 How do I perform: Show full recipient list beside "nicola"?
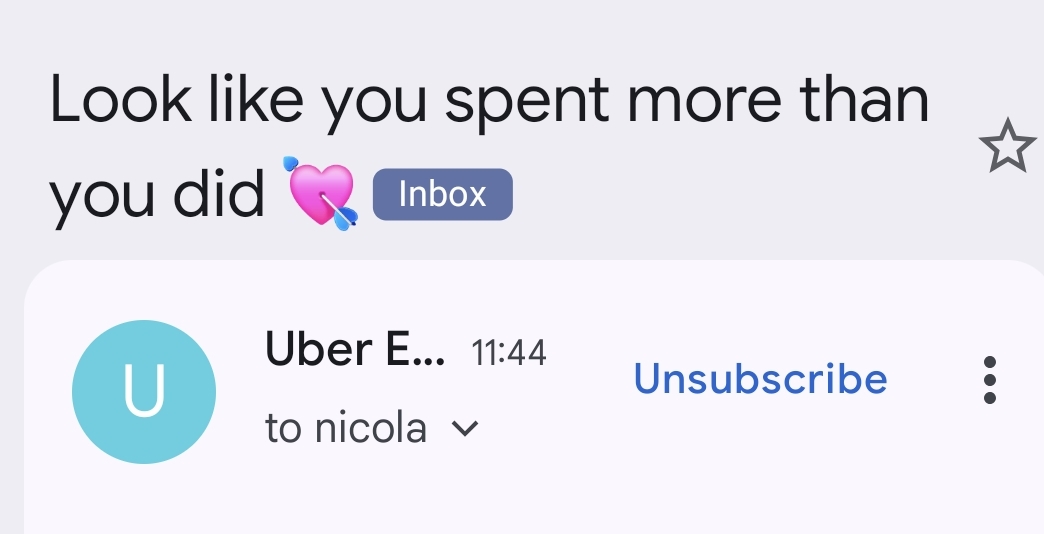[x=465, y=429]
